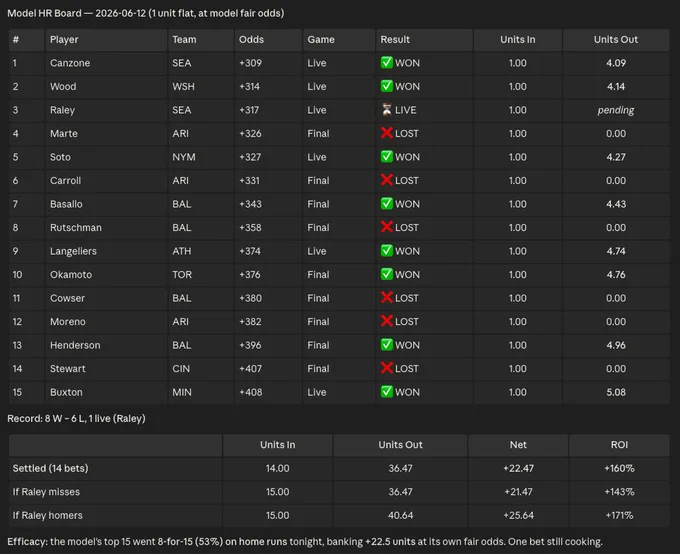Click the +22.47 Net value
680x554 pixels.
click(518, 469)
